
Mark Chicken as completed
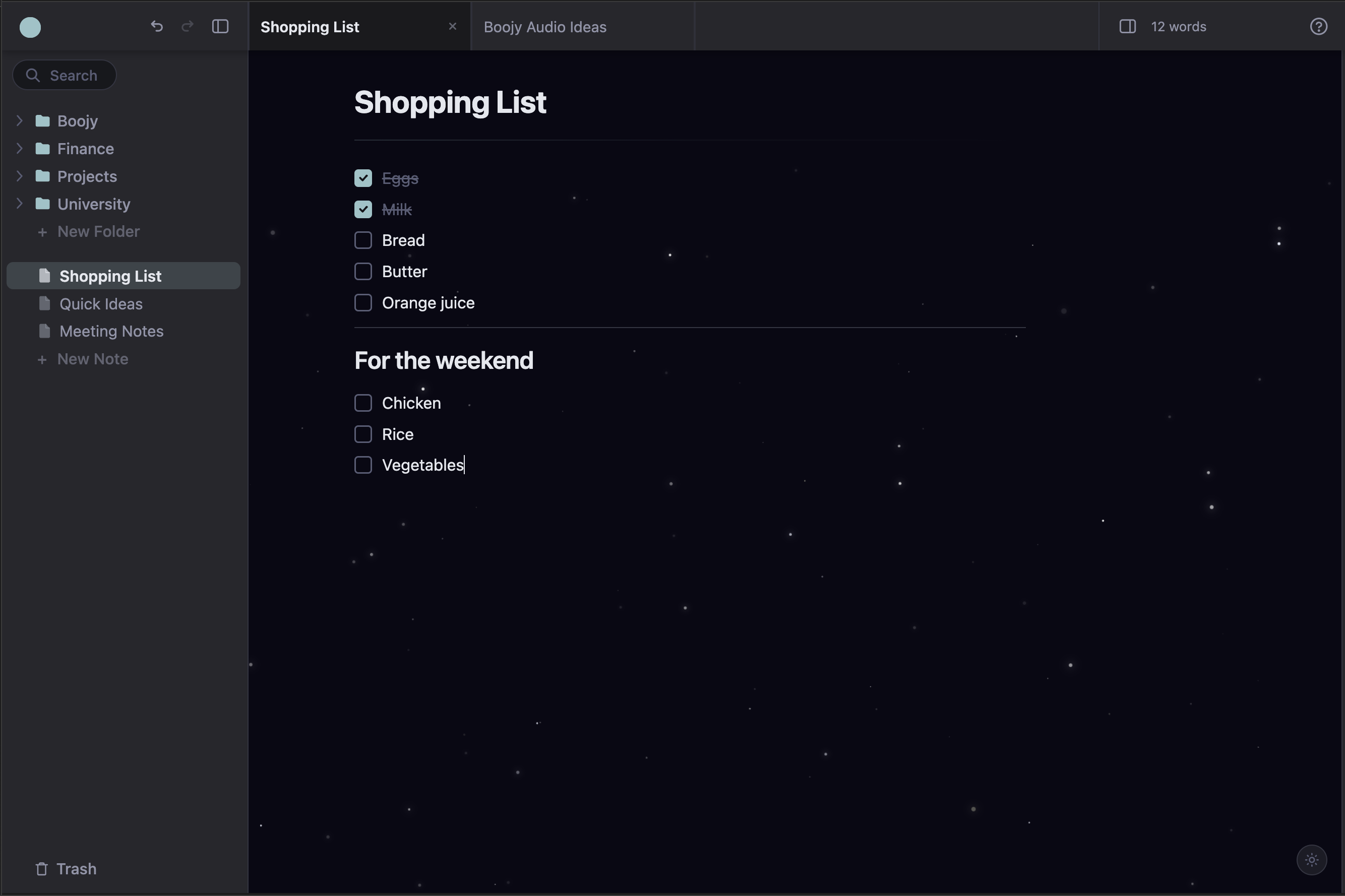point(363,403)
